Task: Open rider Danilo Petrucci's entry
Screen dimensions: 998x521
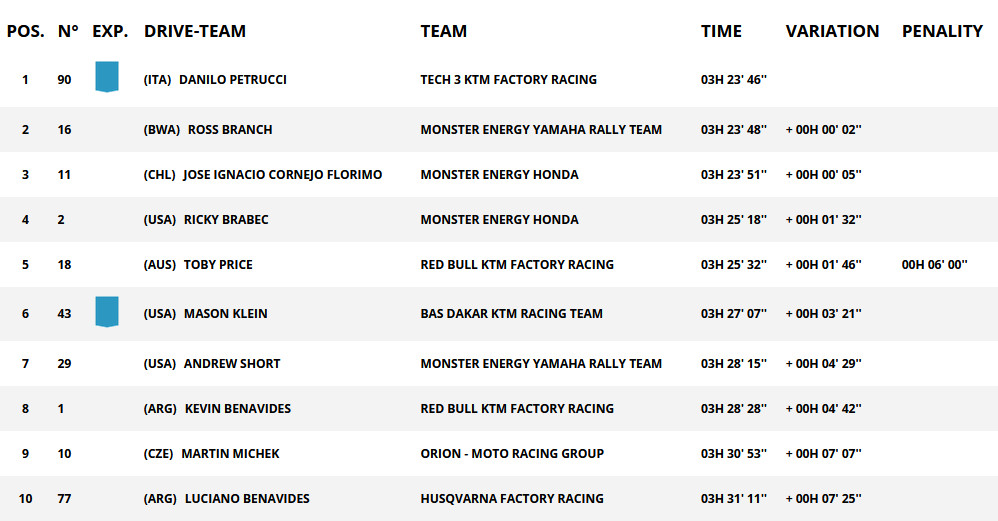Action: pos(233,80)
